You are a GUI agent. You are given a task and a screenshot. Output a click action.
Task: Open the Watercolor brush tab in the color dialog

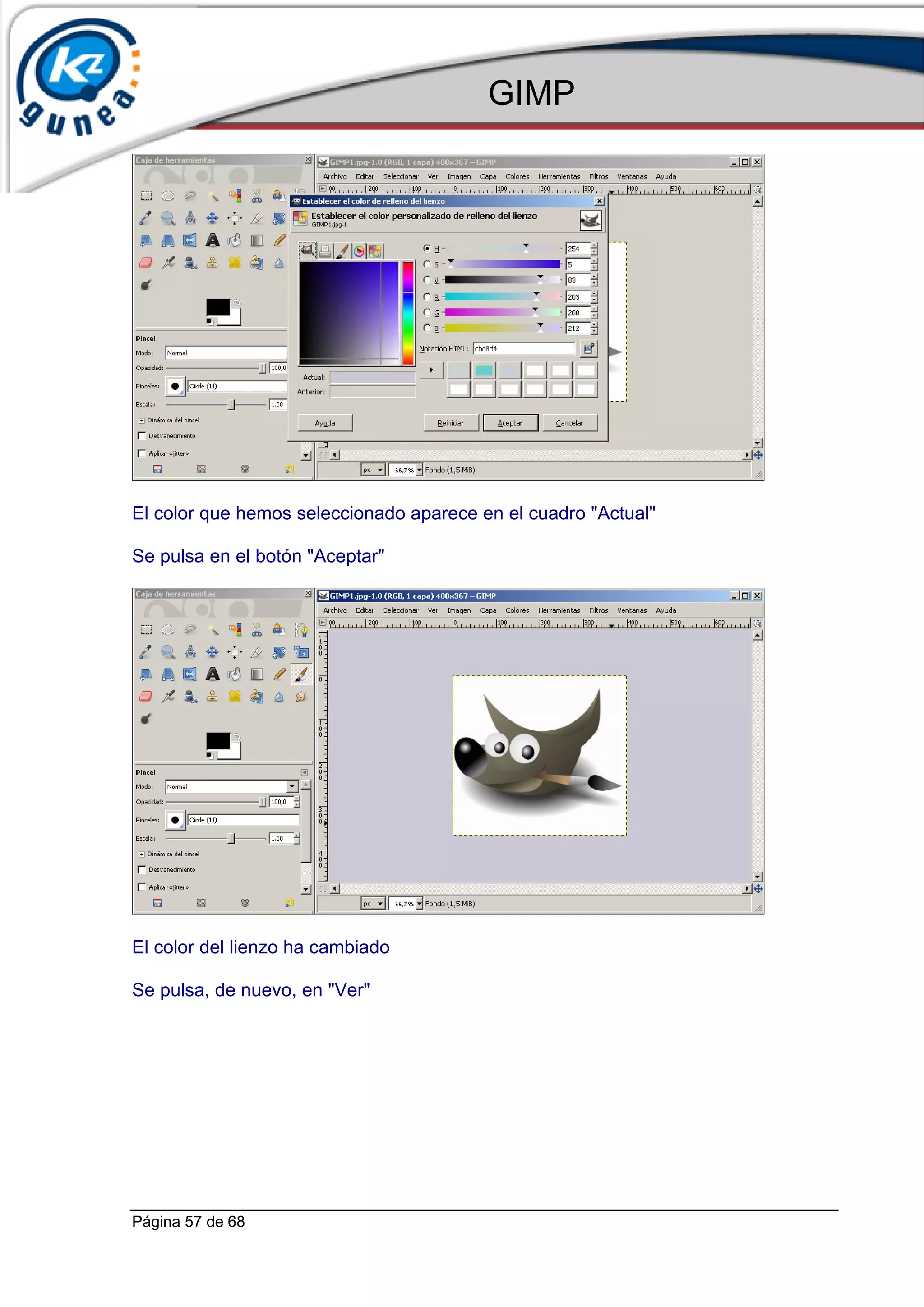pos(342,251)
